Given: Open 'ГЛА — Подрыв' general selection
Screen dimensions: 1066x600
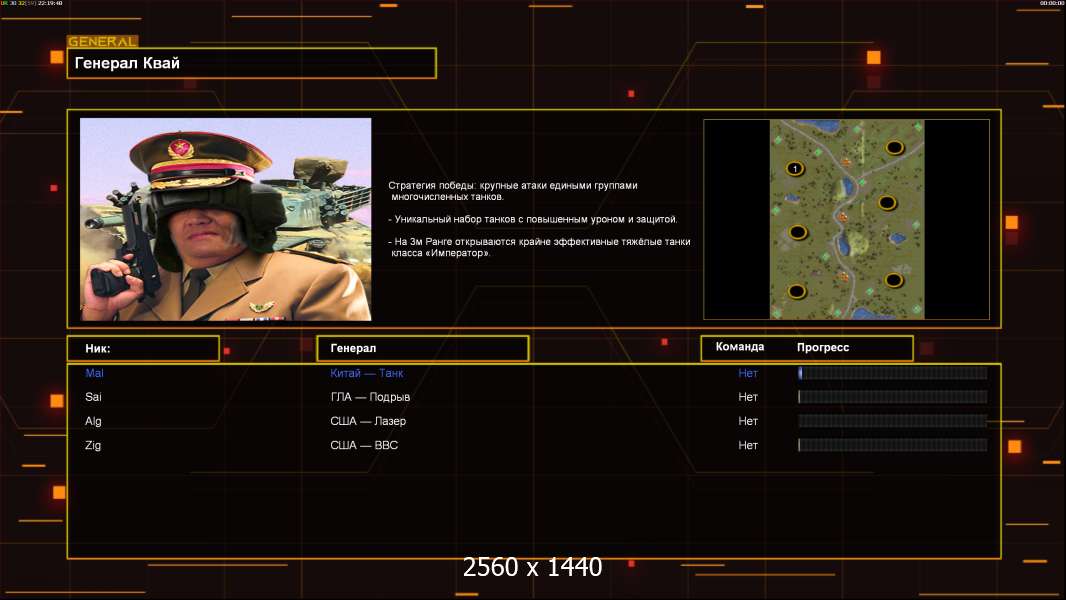Looking at the screenshot, I should tap(370, 397).
